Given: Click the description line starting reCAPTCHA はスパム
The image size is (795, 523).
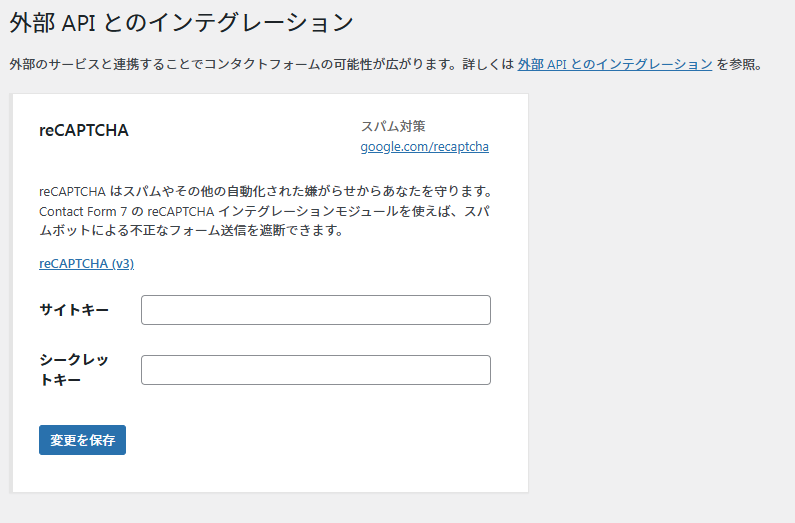Looking at the screenshot, I should click(265, 191).
